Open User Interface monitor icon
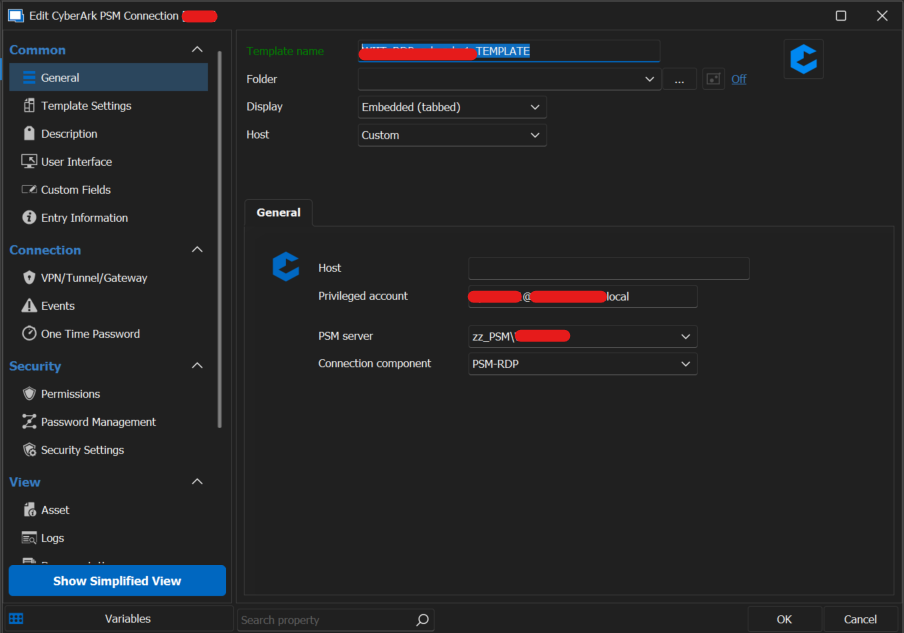This screenshot has height=633, width=904. 29,161
